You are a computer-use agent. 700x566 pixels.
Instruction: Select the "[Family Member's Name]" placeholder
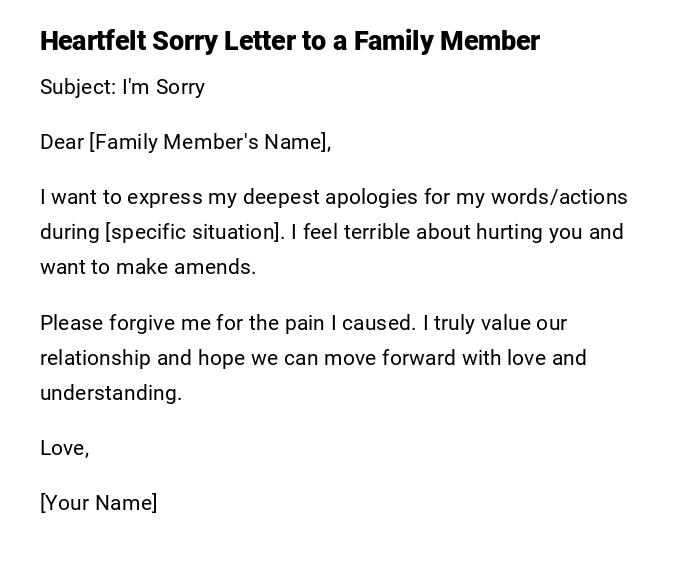point(210,142)
